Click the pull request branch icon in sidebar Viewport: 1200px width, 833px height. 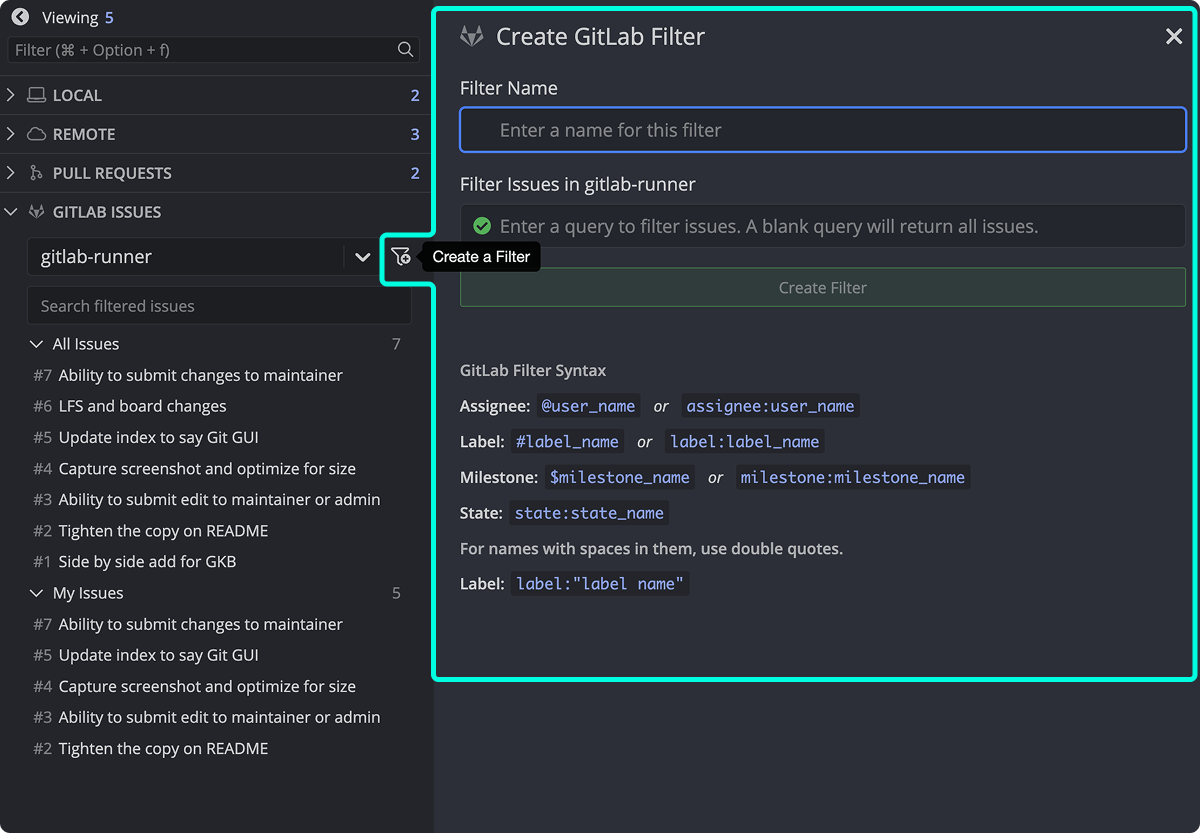point(36,172)
